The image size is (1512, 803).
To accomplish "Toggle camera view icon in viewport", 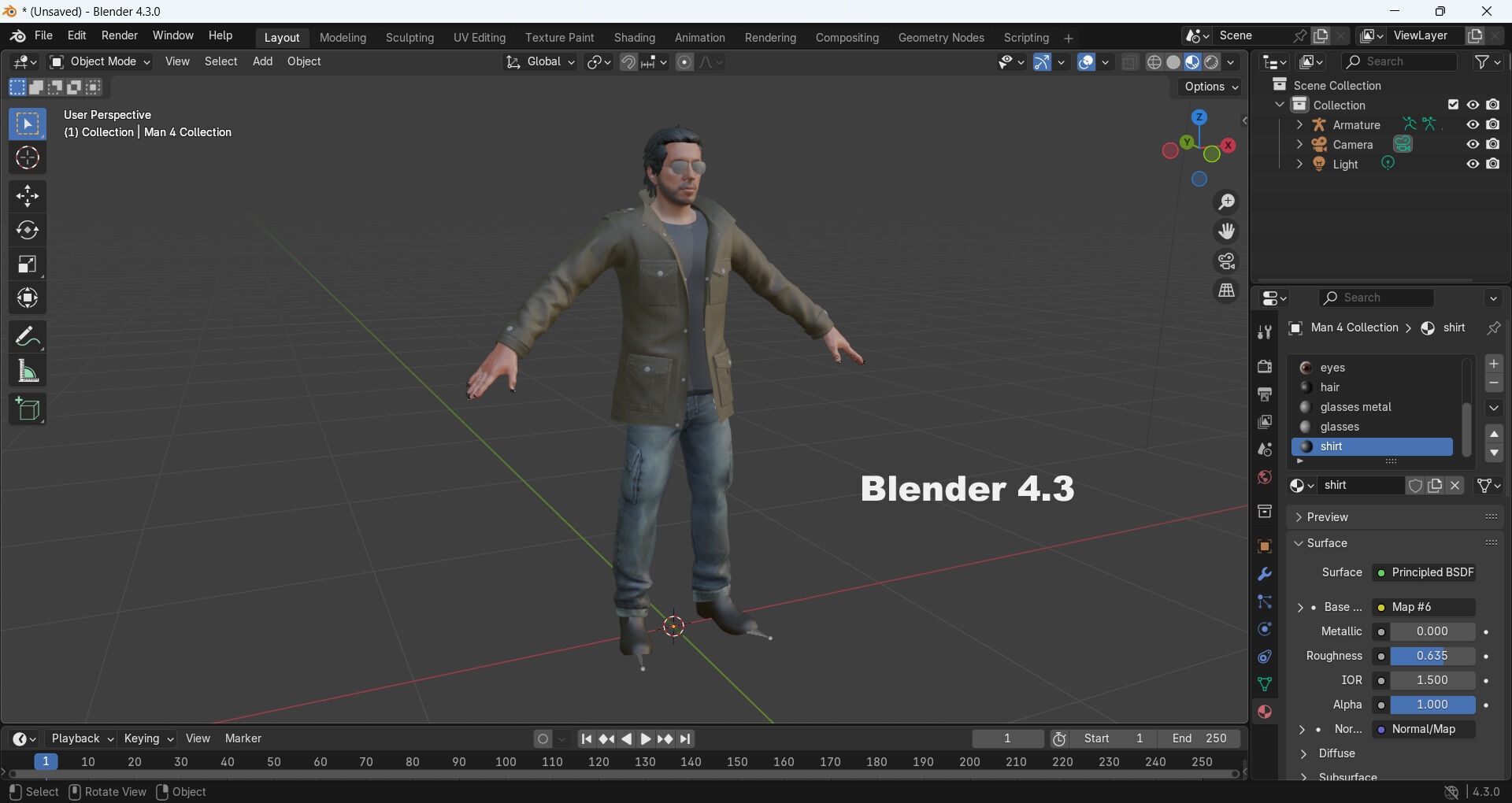I will coord(1226,261).
